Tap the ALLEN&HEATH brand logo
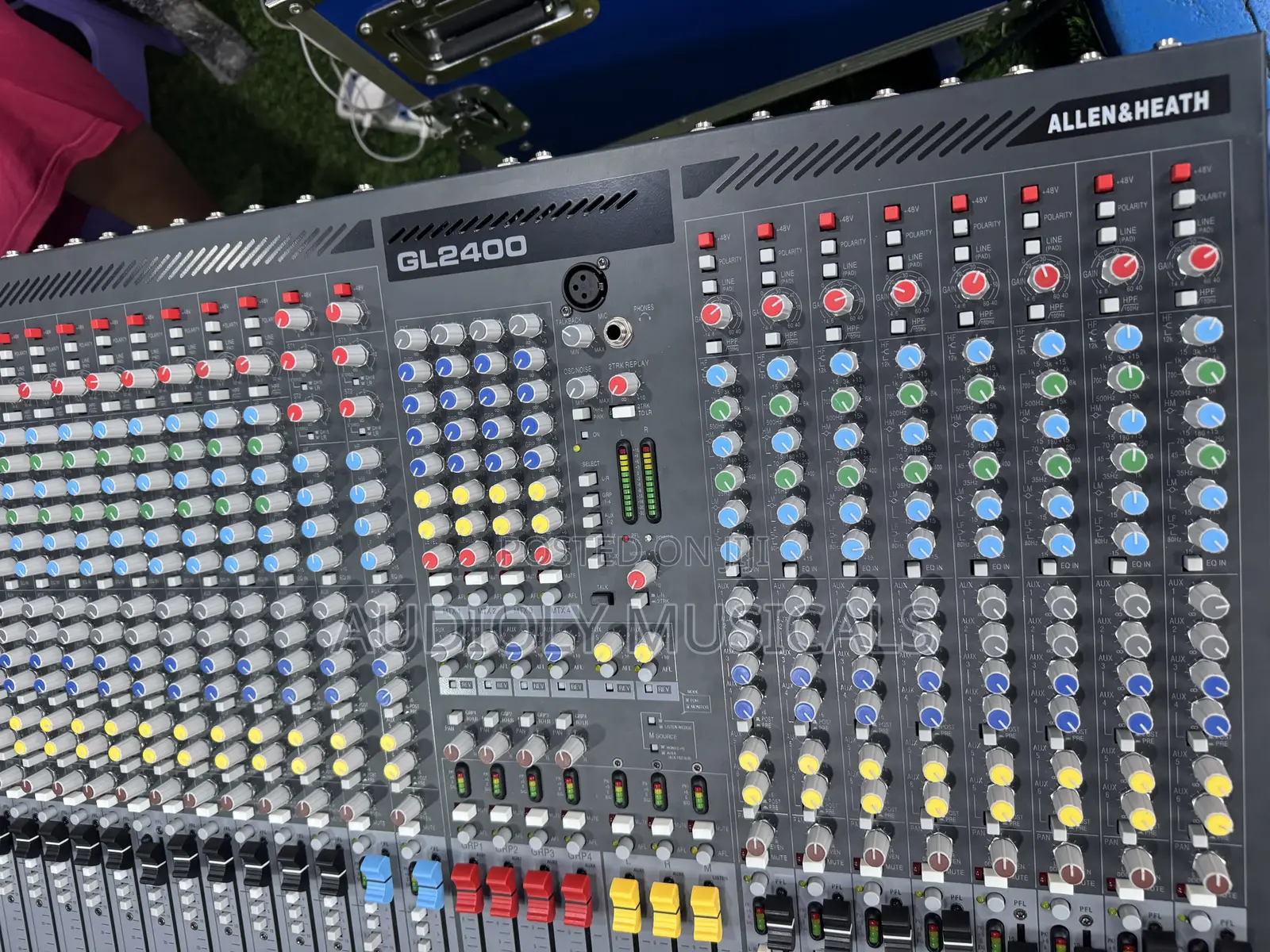This screenshot has width=1270, height=952. (x=1127, y=113)
